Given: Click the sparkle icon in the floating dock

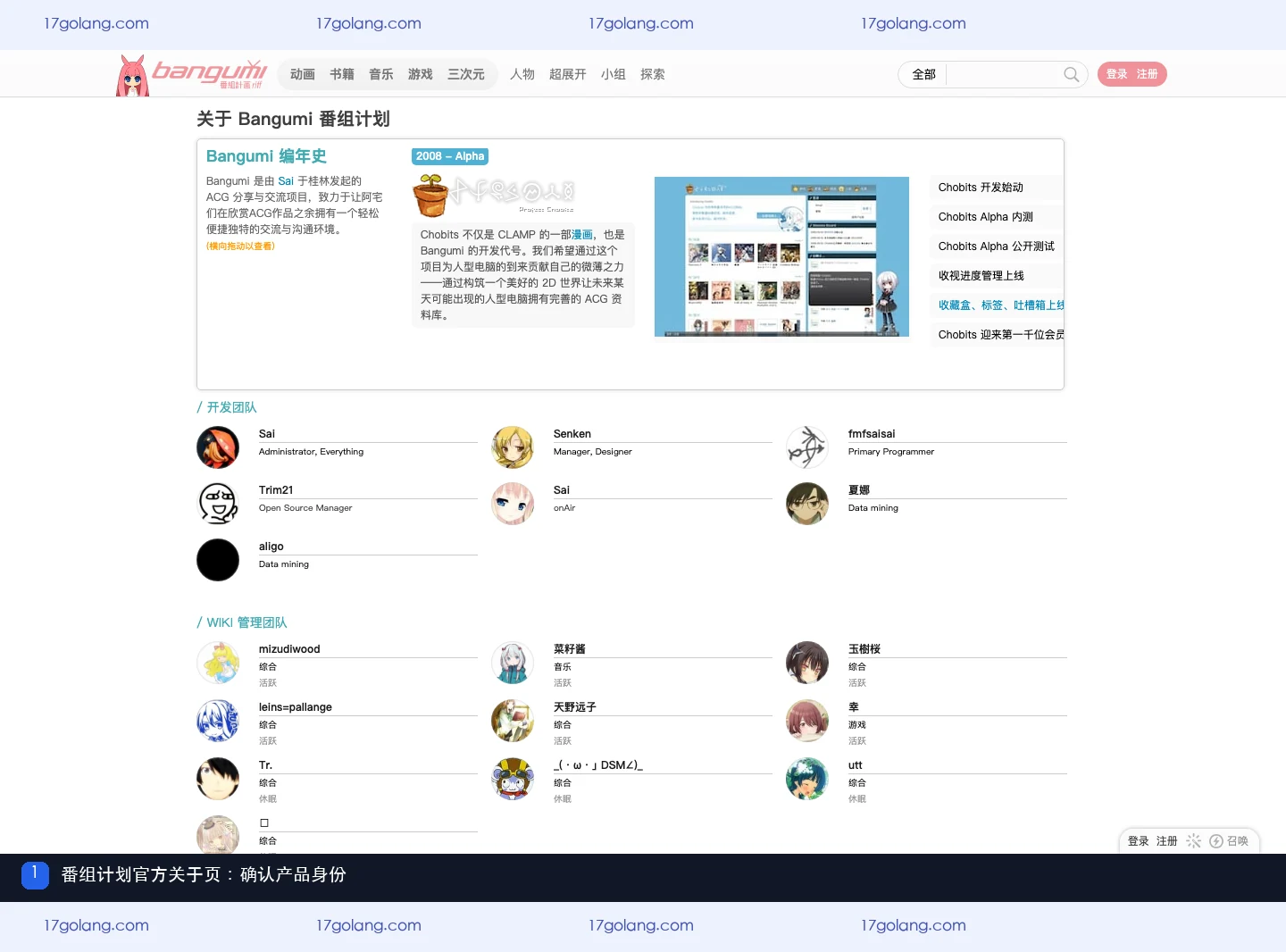Looking at the screenshot, I should pyautogui.click(x=1193, y=841).
